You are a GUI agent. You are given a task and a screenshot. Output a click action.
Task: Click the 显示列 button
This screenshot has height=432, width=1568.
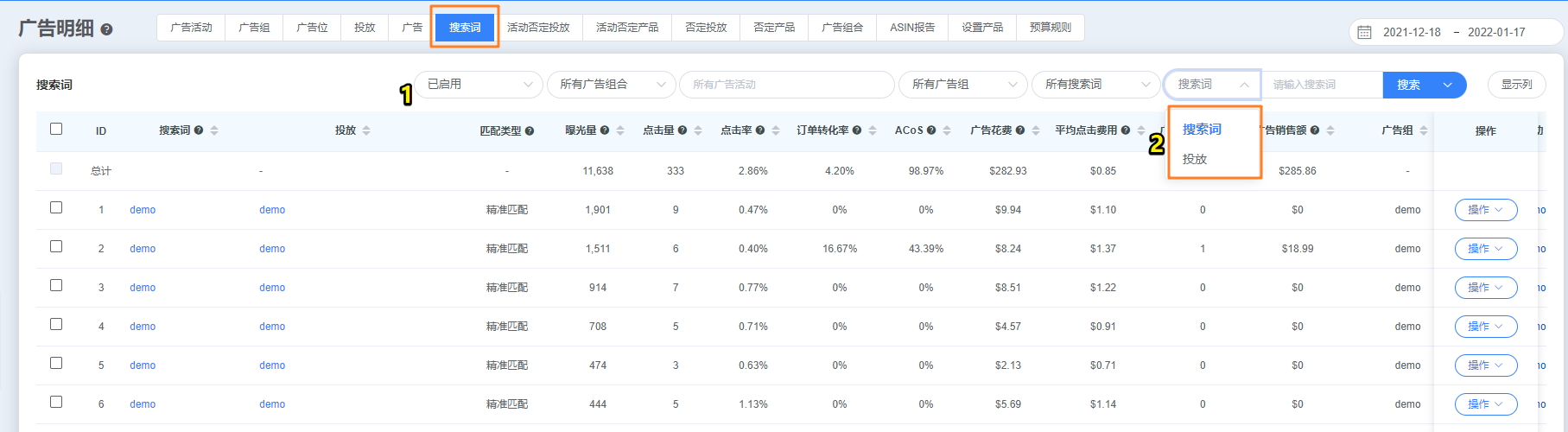click(1516, 85)
